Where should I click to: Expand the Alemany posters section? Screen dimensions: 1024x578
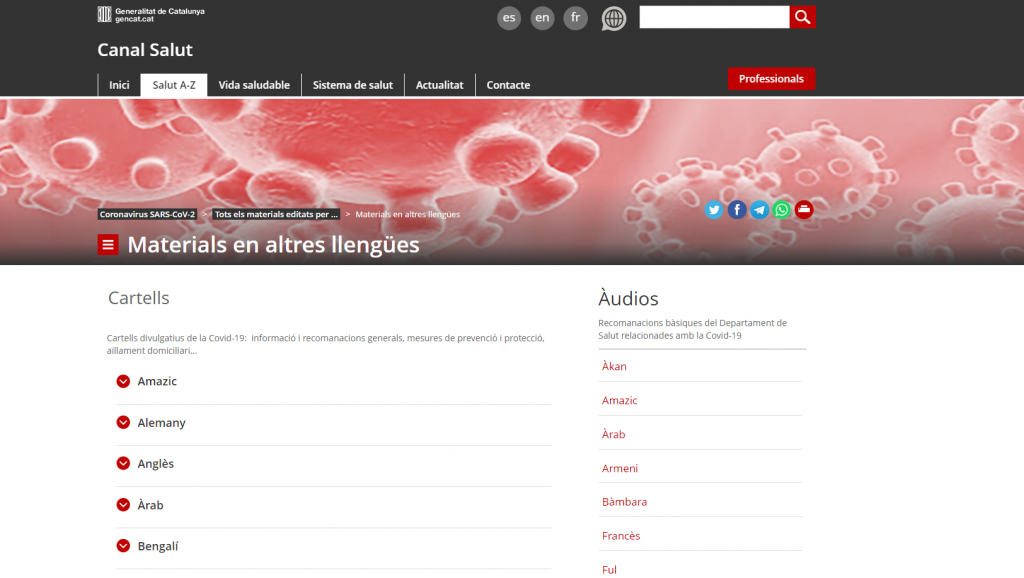pyautogui.click(x=124, y=423)
